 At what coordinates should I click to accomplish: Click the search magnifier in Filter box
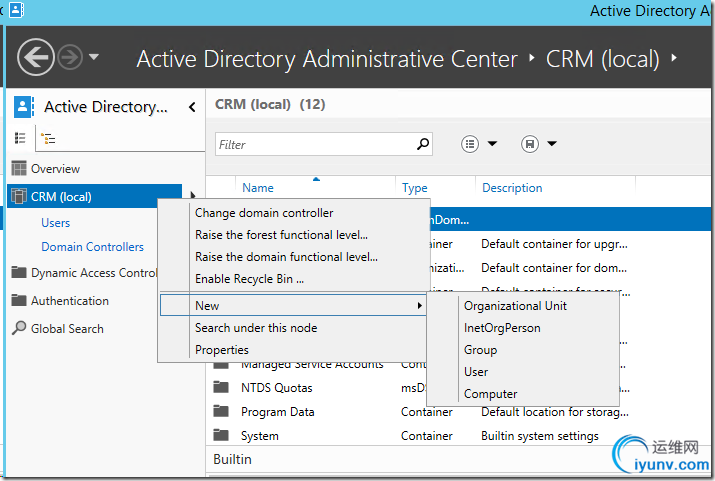coord(423,144)
